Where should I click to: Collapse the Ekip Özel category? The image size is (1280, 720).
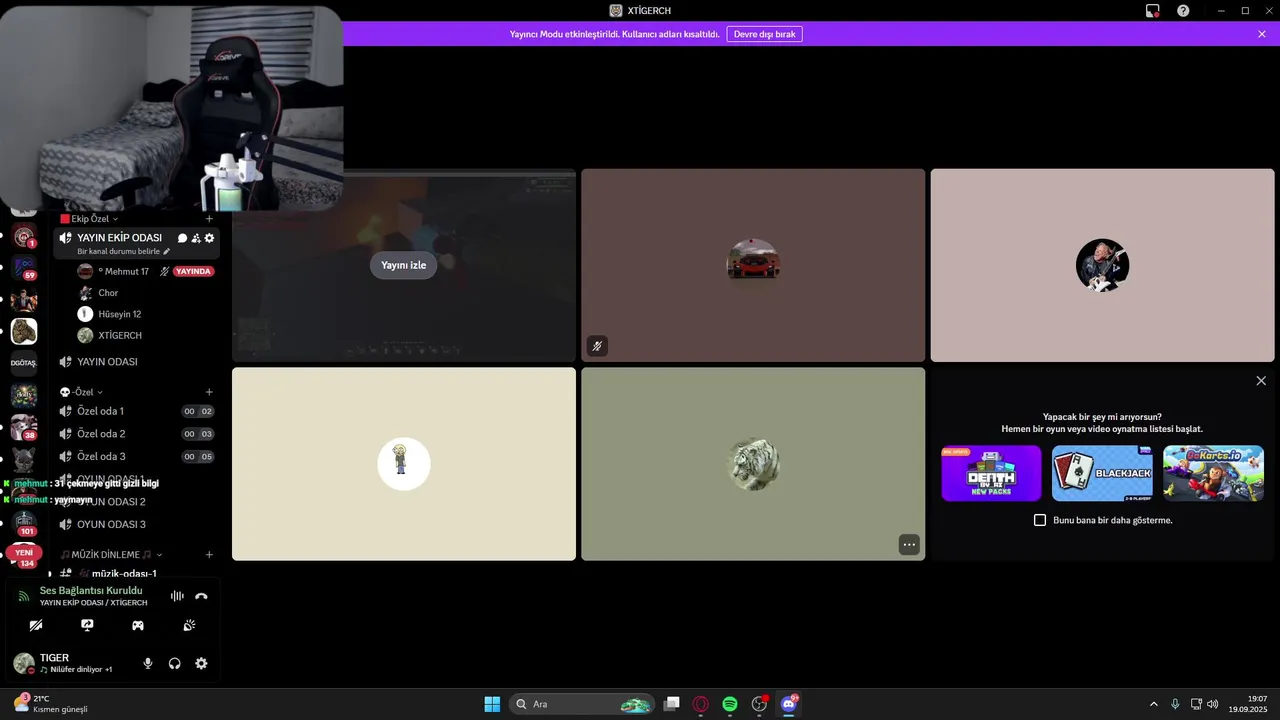point(89,218)
